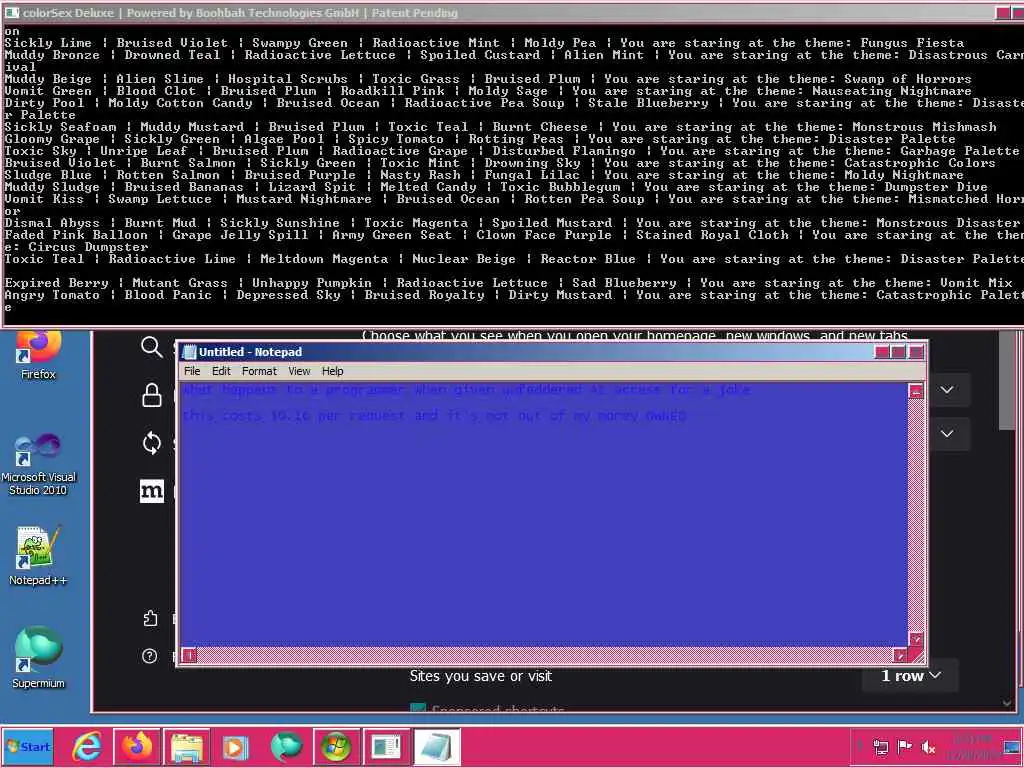Image resolution: width=1024 pixels, height=768 pixels.
Task: Switch to Firefox on the taskbar
Action: (137, 746)
